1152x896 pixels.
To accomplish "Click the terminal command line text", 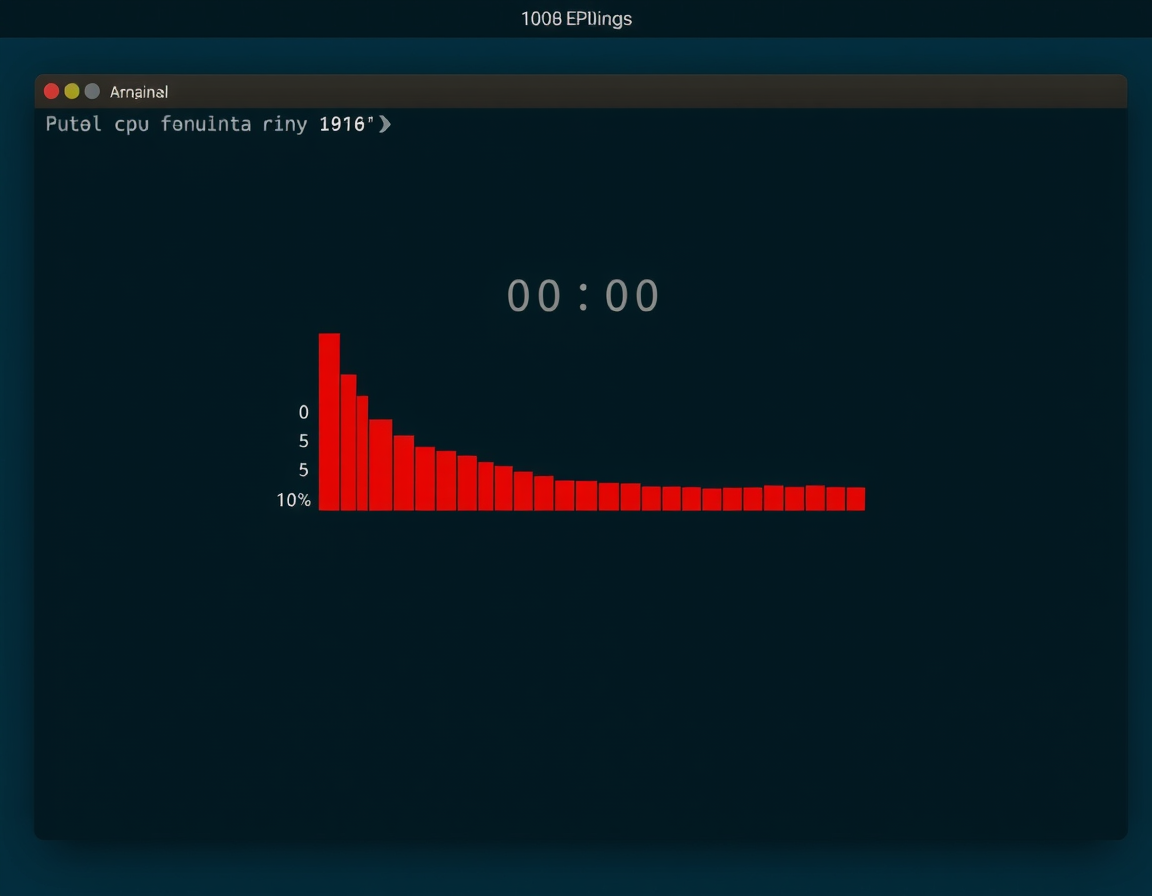I will coord(218,124).
